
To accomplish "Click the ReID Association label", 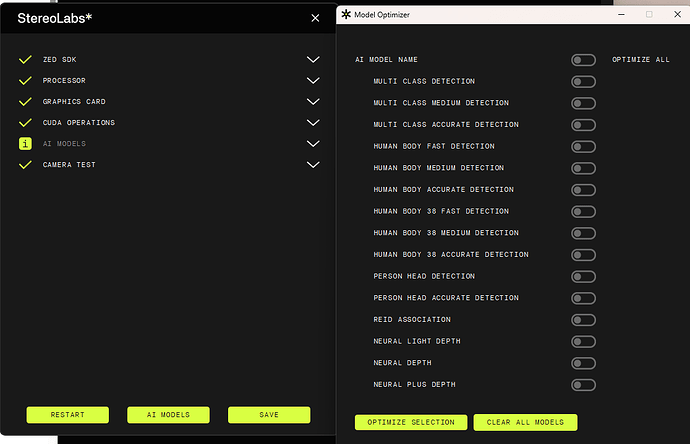I will click(412, 319).
